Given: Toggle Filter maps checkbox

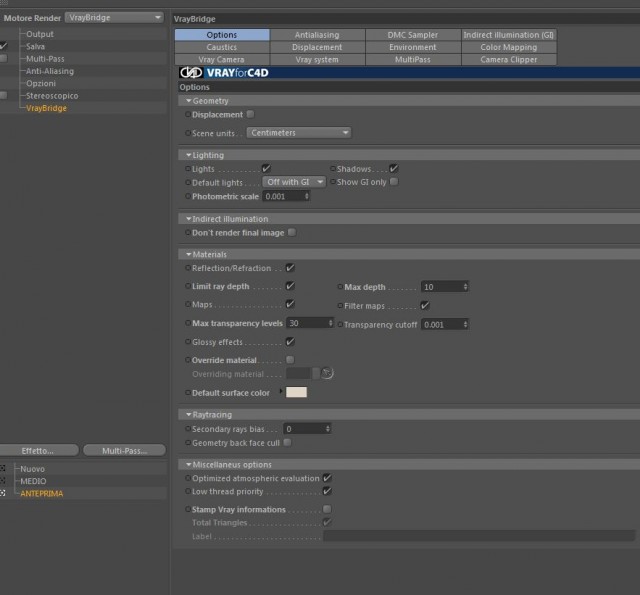Looking at the screenshot, I should (x=425, y=305).
